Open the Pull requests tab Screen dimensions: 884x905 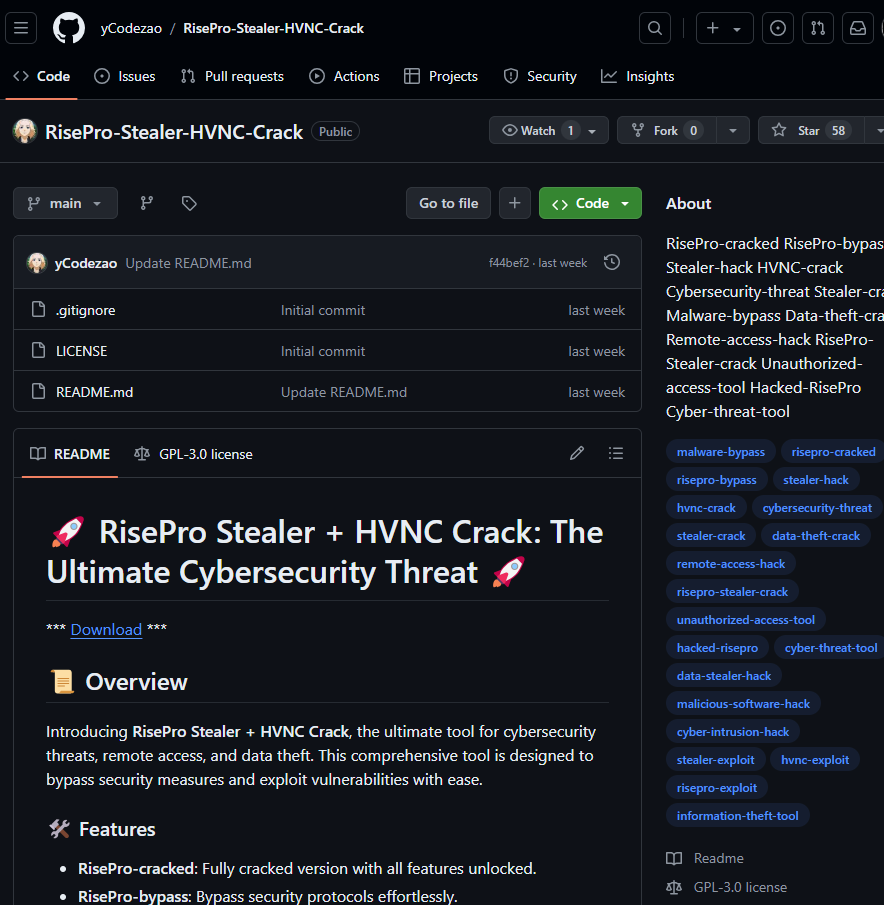pos(232,76)
